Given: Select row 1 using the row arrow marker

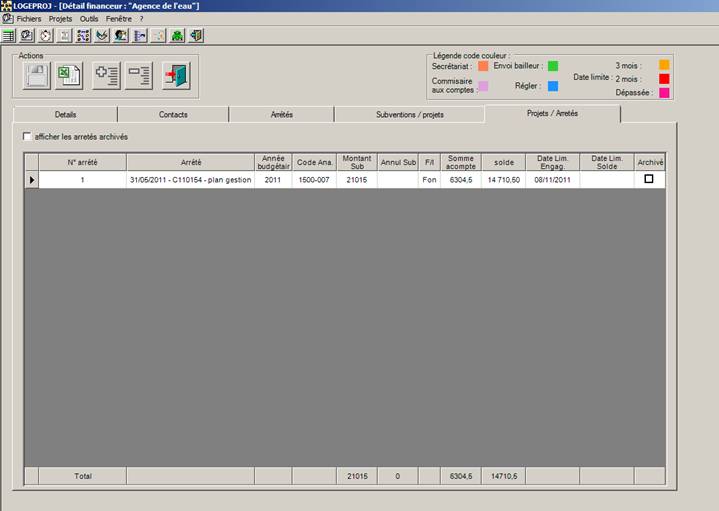Looking at the screenshot, I should click(x=31, y=180).
